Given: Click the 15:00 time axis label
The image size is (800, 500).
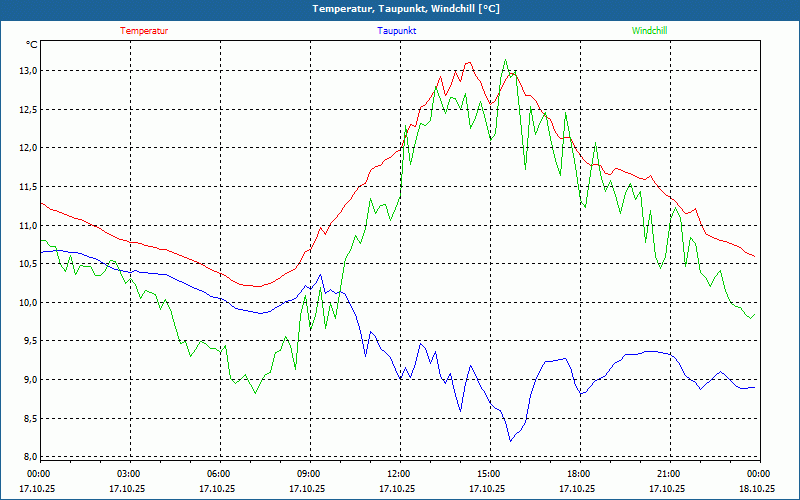Looking at the screenshot, I should [488, 474].
